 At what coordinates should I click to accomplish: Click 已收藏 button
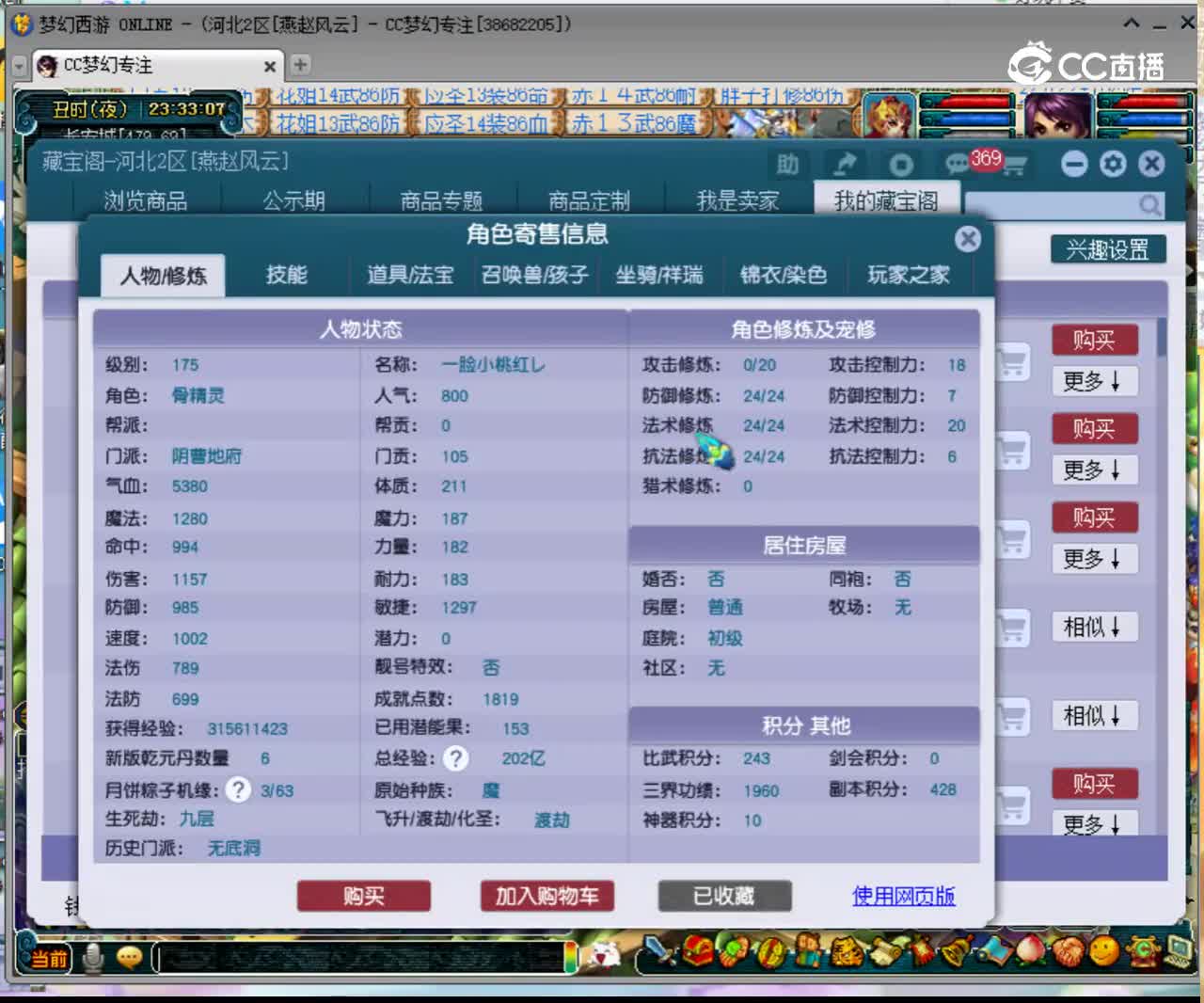[724, 896]
